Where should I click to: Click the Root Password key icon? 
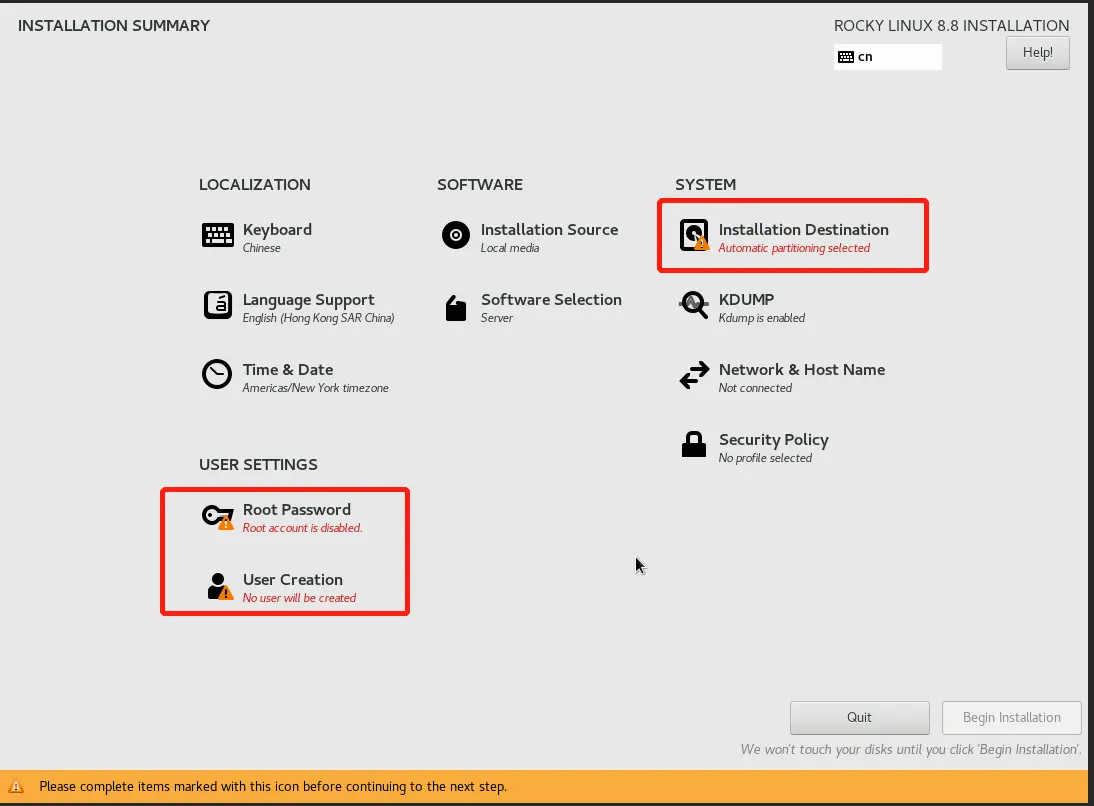click(x=218, y=517)
